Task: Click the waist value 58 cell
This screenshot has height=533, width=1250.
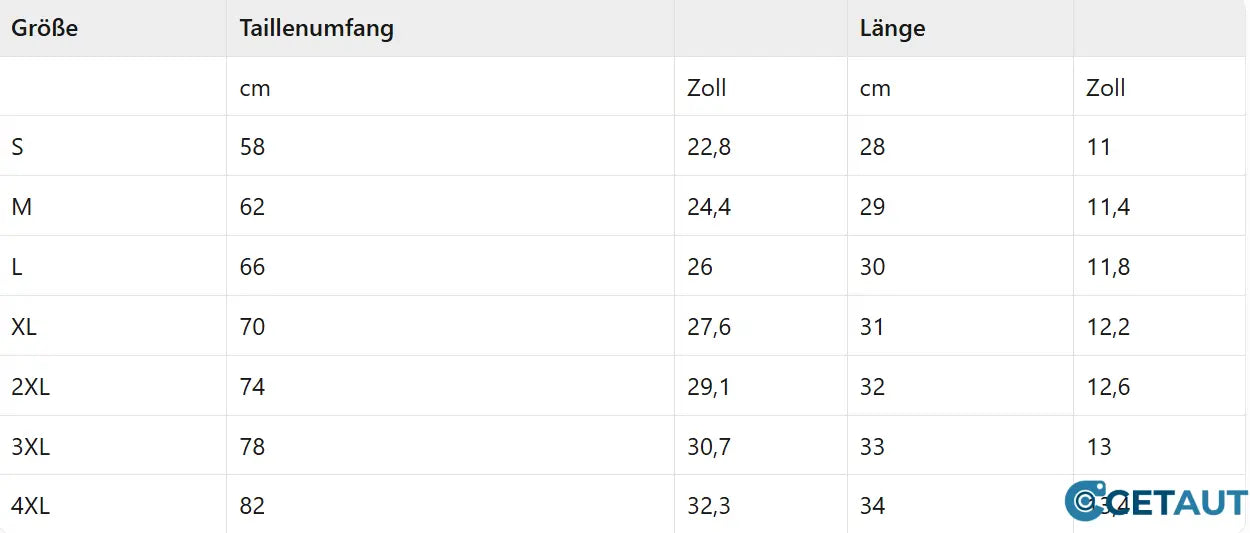Action: click(x=252, y=147)
